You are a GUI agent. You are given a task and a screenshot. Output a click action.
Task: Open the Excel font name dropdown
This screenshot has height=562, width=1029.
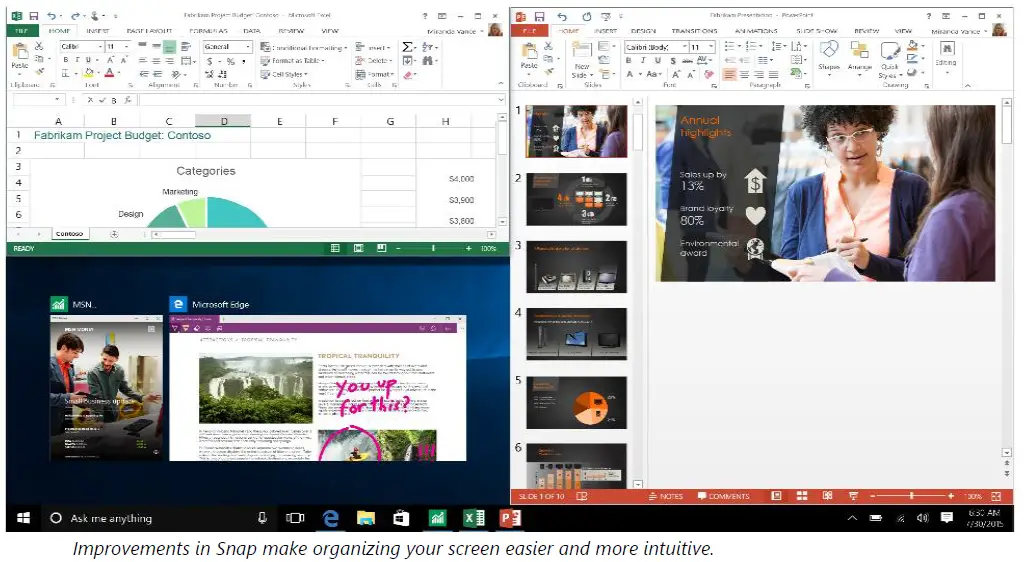[100, 47]
